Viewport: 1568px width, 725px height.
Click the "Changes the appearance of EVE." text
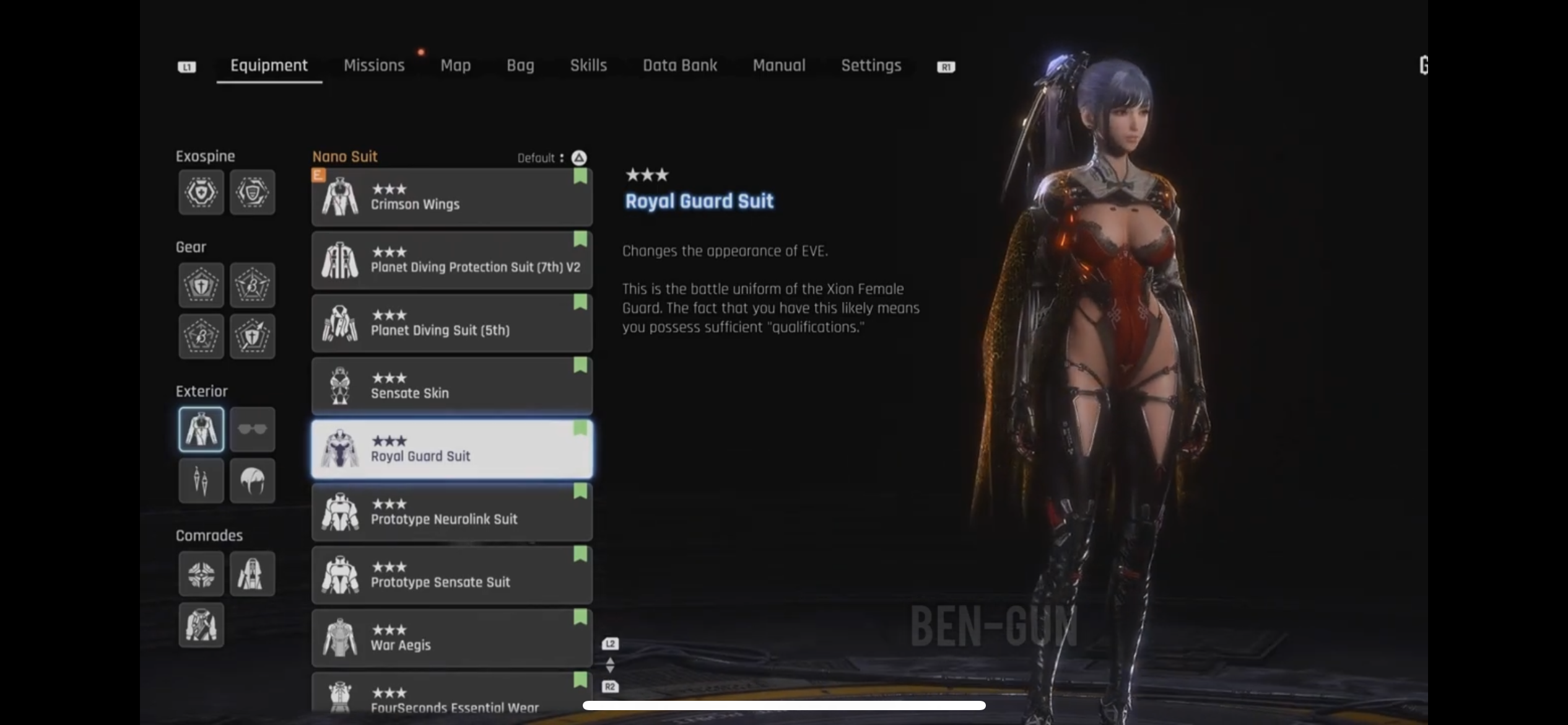tap(725, 251)
